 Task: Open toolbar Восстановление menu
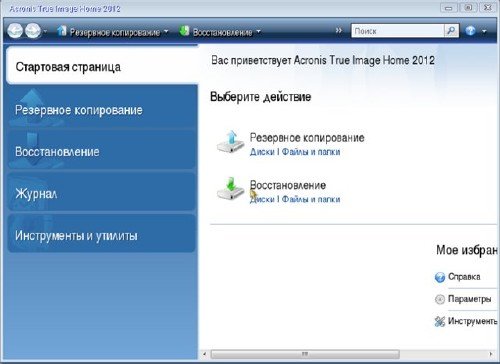click(223, 32)
